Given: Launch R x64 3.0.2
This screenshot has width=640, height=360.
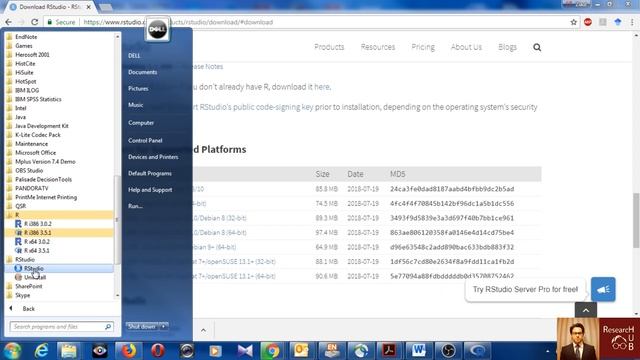Looking at the screenshot, I should [x=36, y=242].
